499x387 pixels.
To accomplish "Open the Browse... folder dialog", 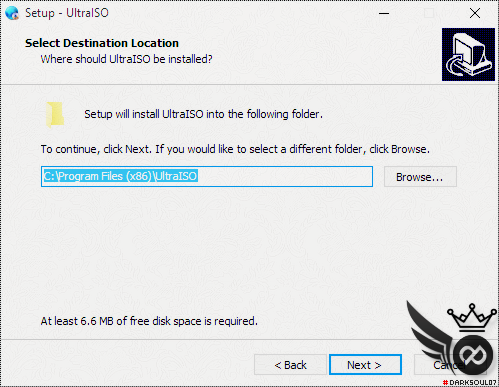I will [420, 177].
